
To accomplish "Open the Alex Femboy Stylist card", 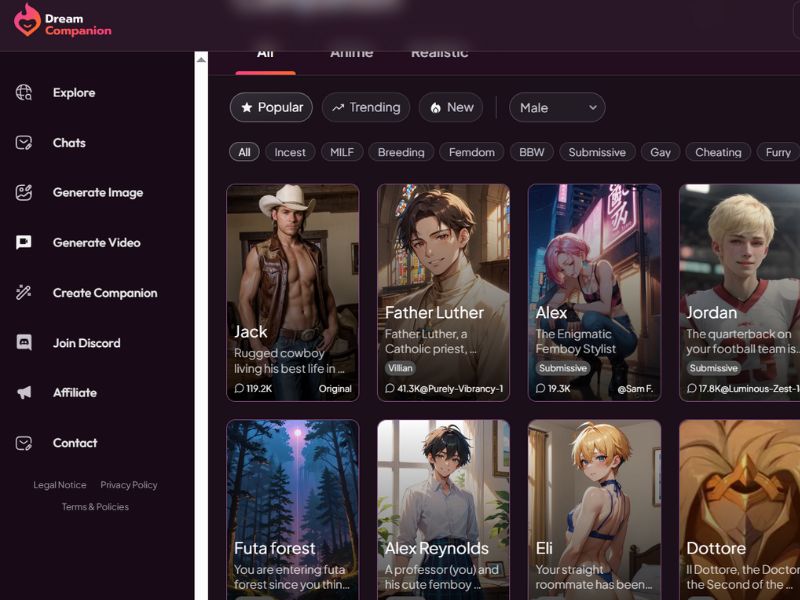I will pos(594,292).
